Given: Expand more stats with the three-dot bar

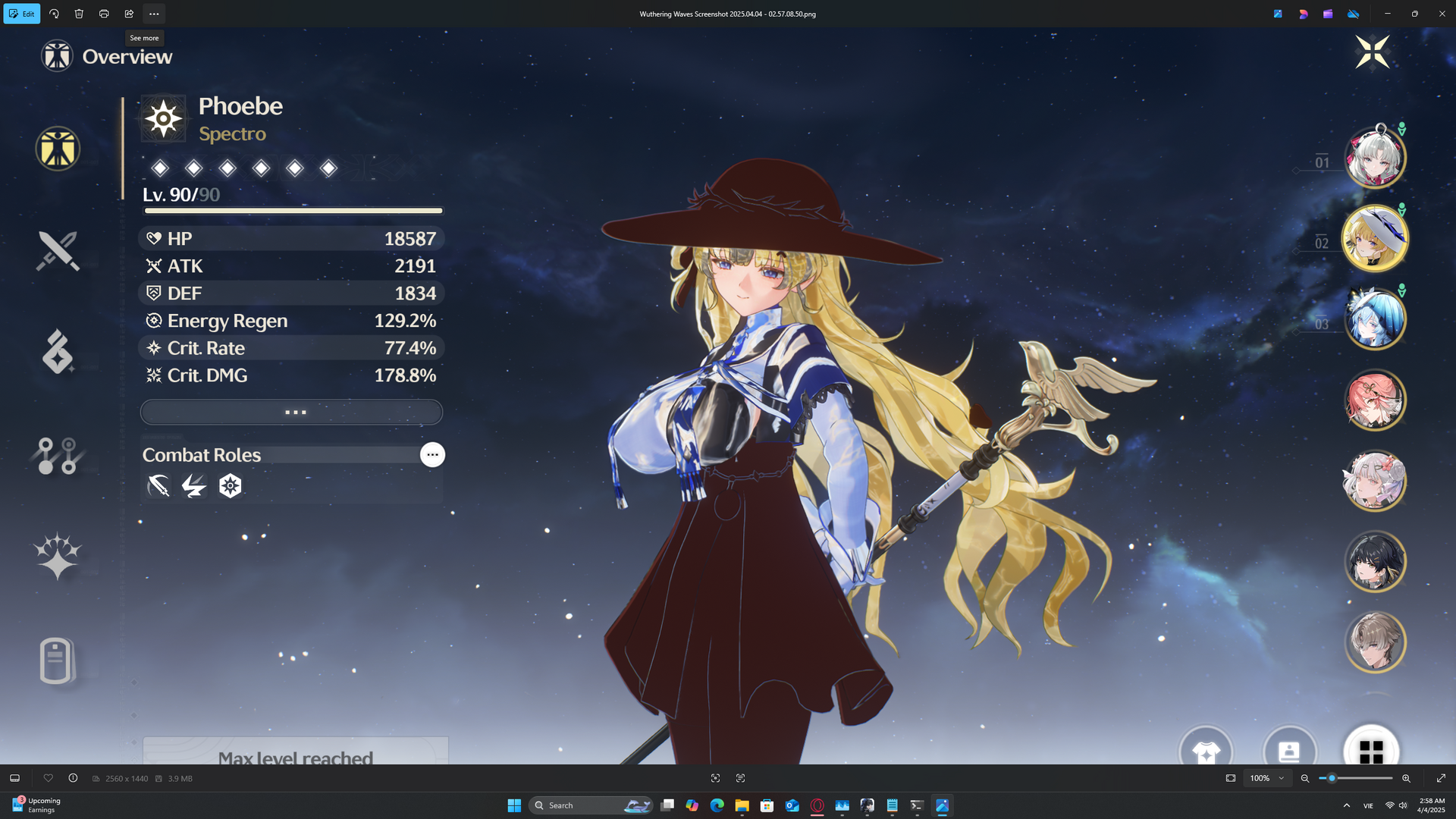Looking at the screenshot, I should pos(292,412).
